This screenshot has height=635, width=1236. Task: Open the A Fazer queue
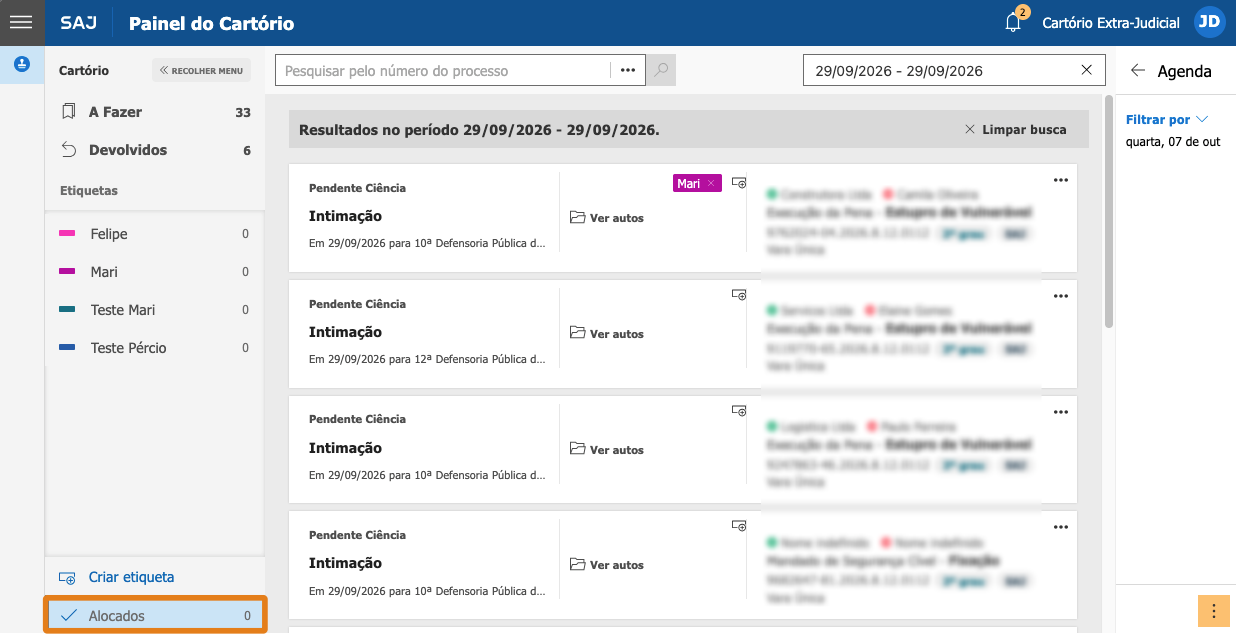tap(155, 112)
